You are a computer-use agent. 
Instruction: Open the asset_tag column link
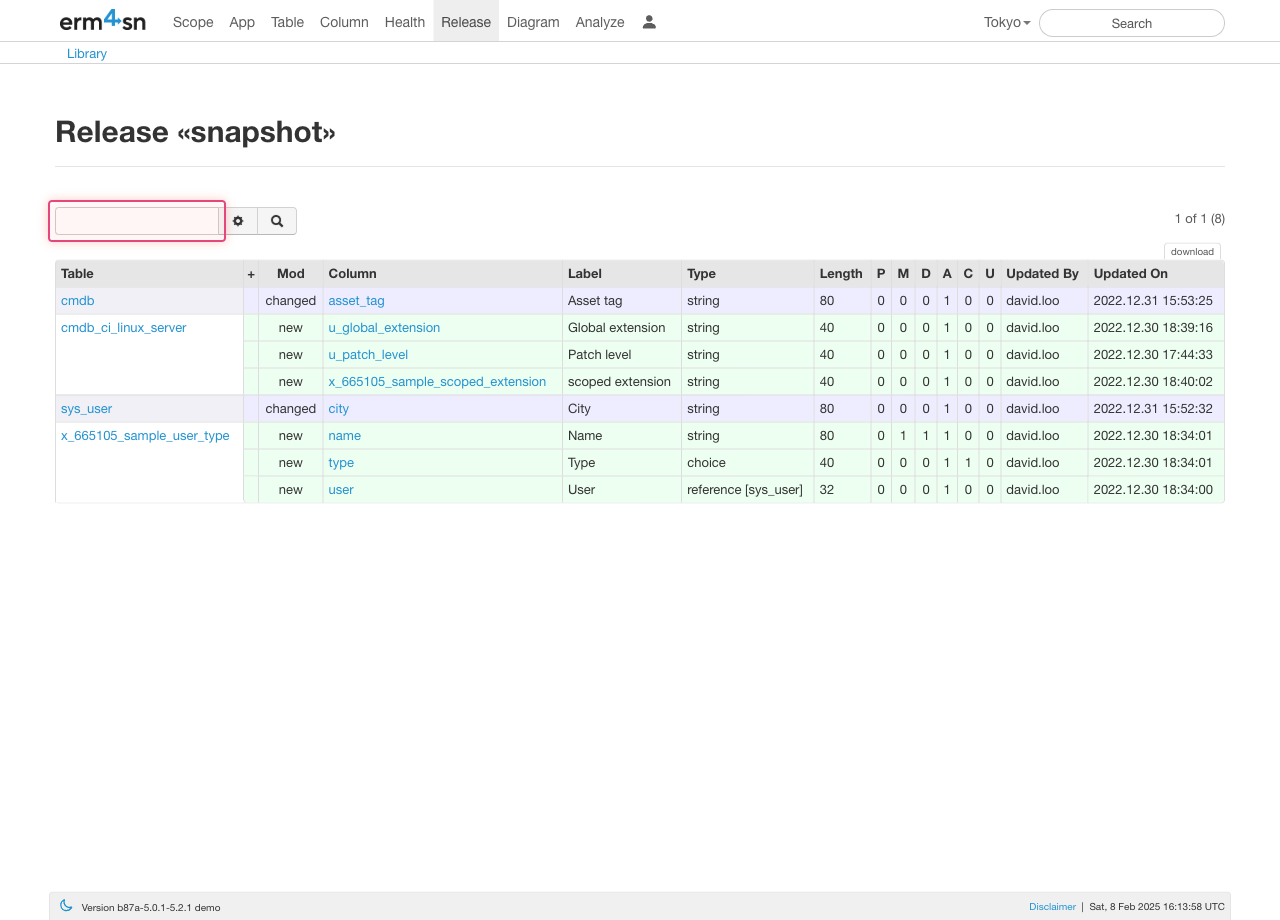[x=356, y=301]
